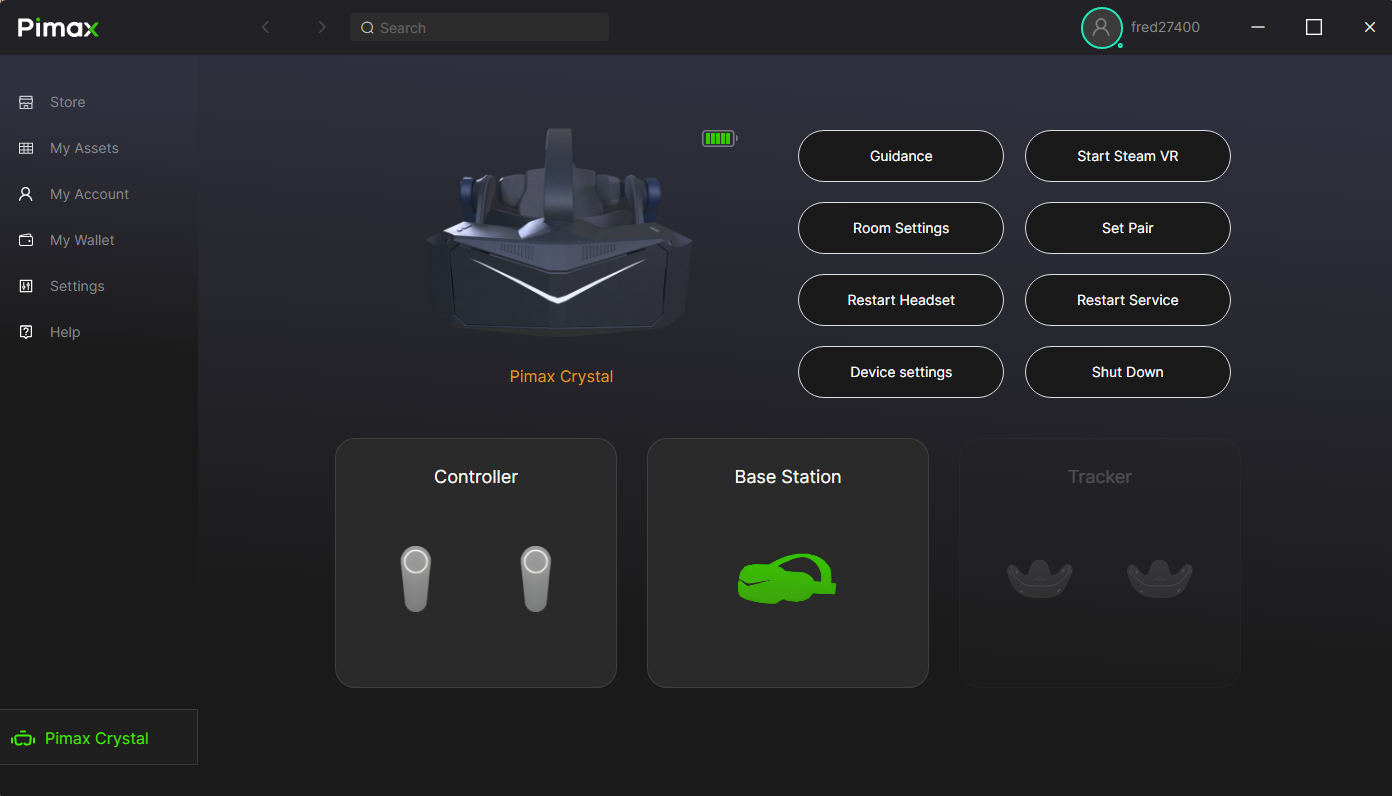Viewport: 1392px width, 796px height.
Task: Click the Tracker card title
Action: point(1100,477)
